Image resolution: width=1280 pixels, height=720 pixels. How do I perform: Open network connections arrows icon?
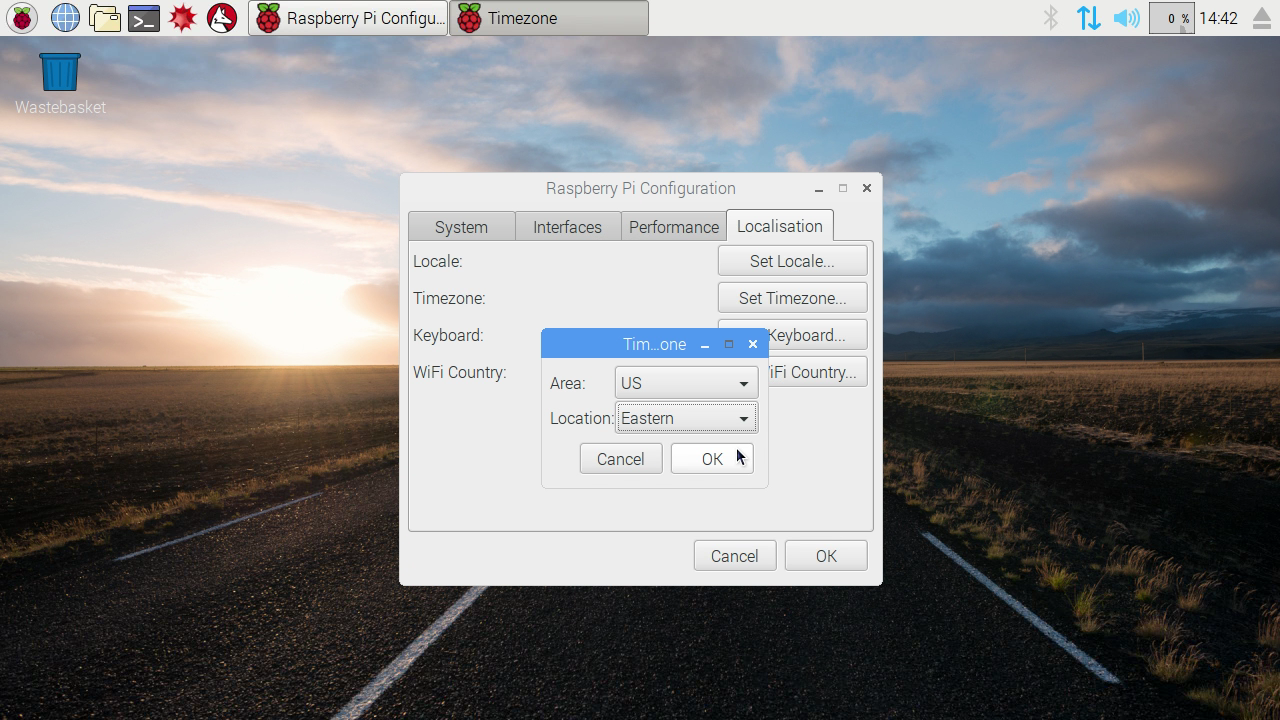[1088, 18]
